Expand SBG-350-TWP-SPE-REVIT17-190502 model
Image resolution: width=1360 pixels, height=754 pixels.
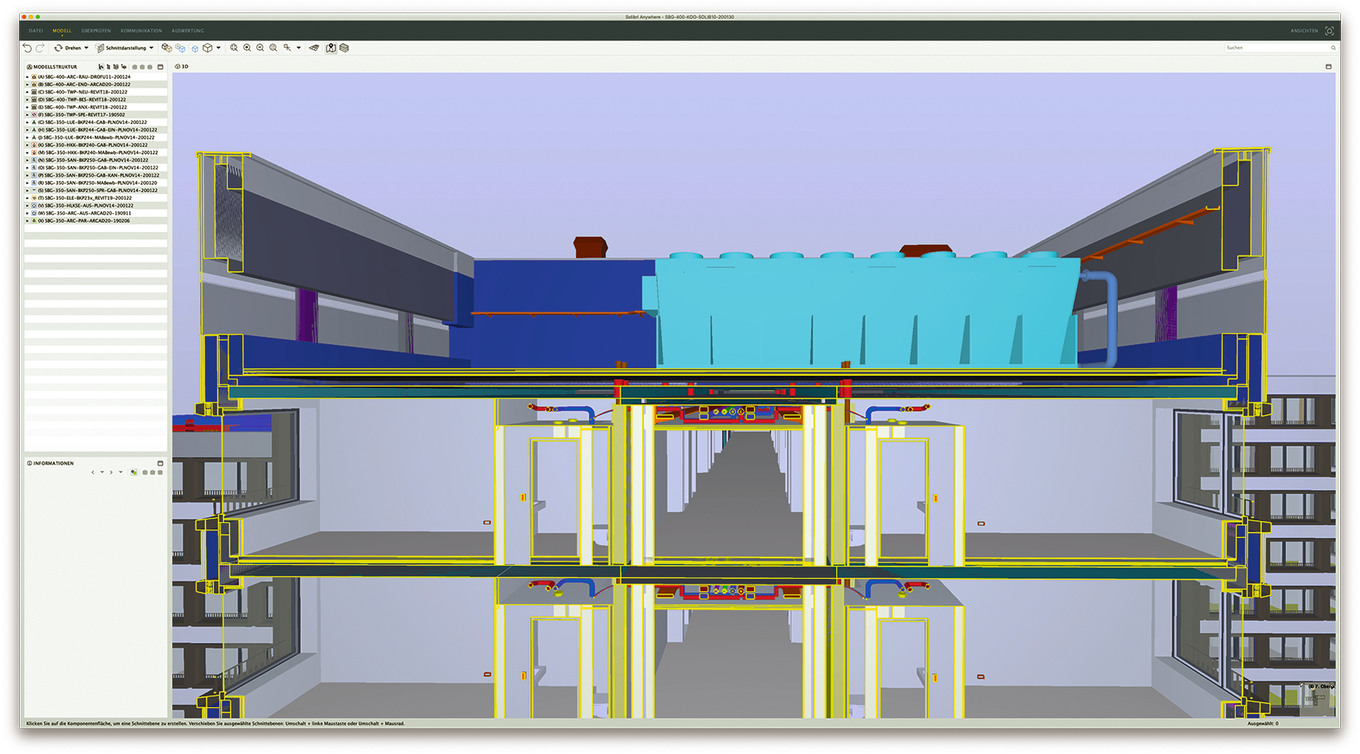[28, 115]
